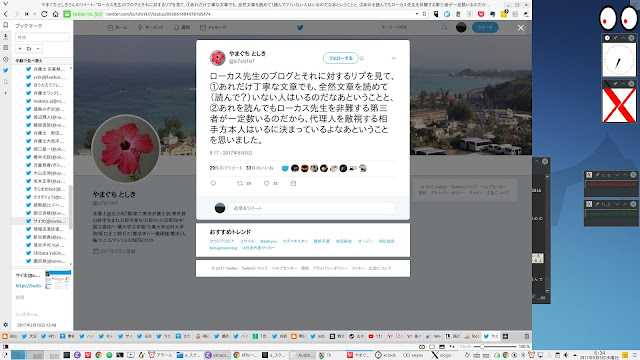Image resolution: width=640 pixels, height=360 pixels.
Task: Click the first trend link under おすすめトレンド
Action: 222,241
